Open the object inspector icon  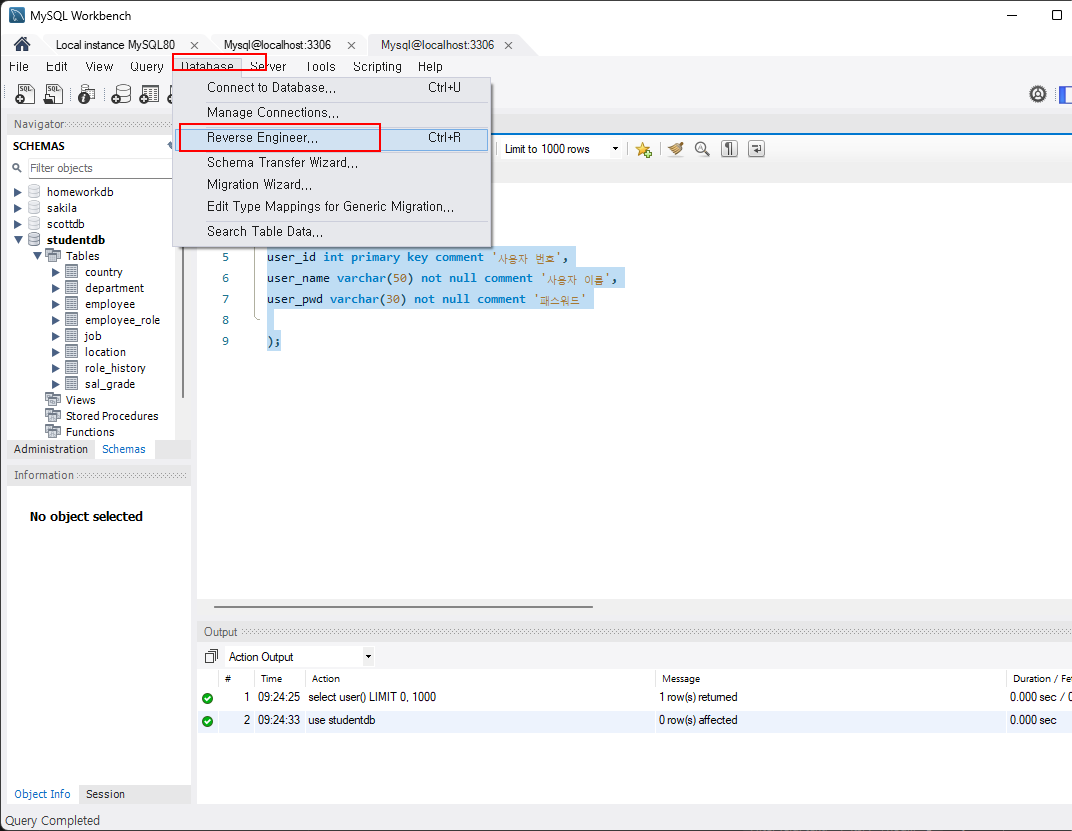(x=86, y=94)
